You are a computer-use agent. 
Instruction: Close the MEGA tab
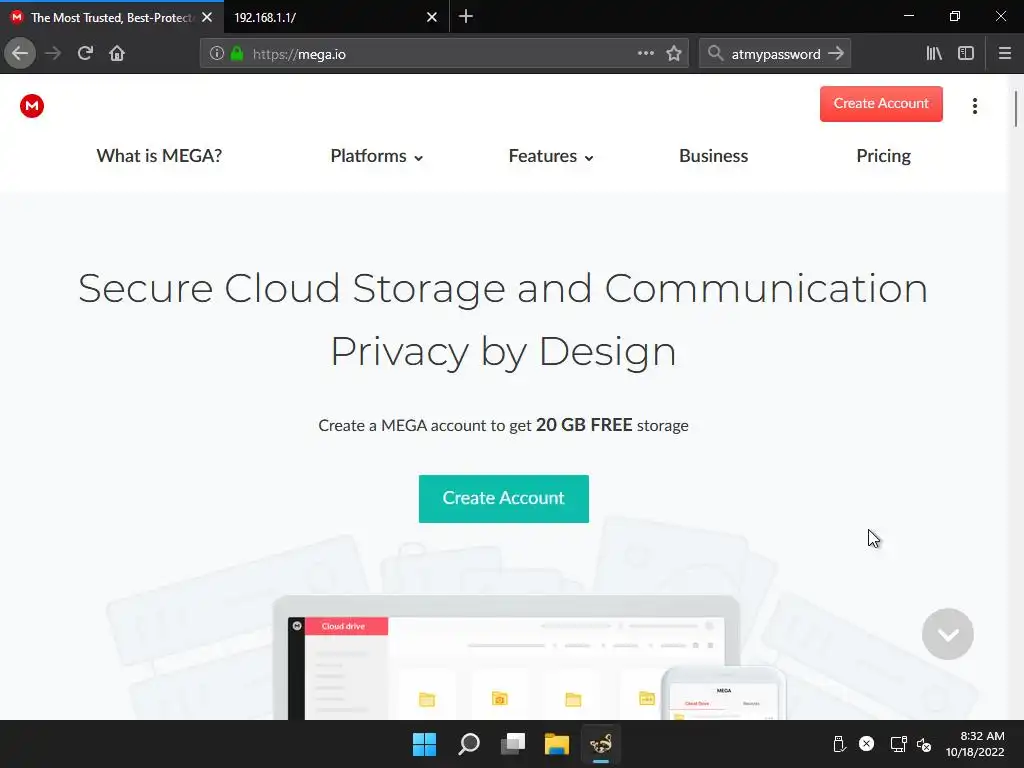click(207, 18)
